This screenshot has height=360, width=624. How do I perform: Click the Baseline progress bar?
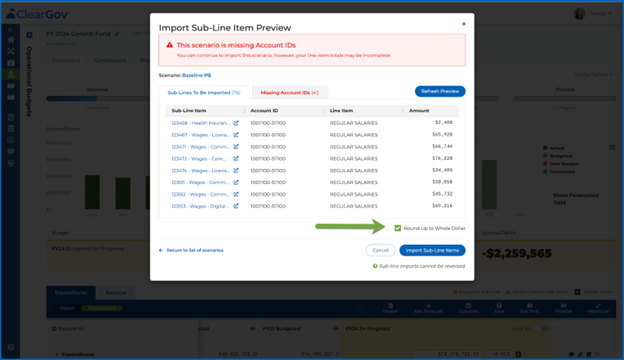[98, 98]
